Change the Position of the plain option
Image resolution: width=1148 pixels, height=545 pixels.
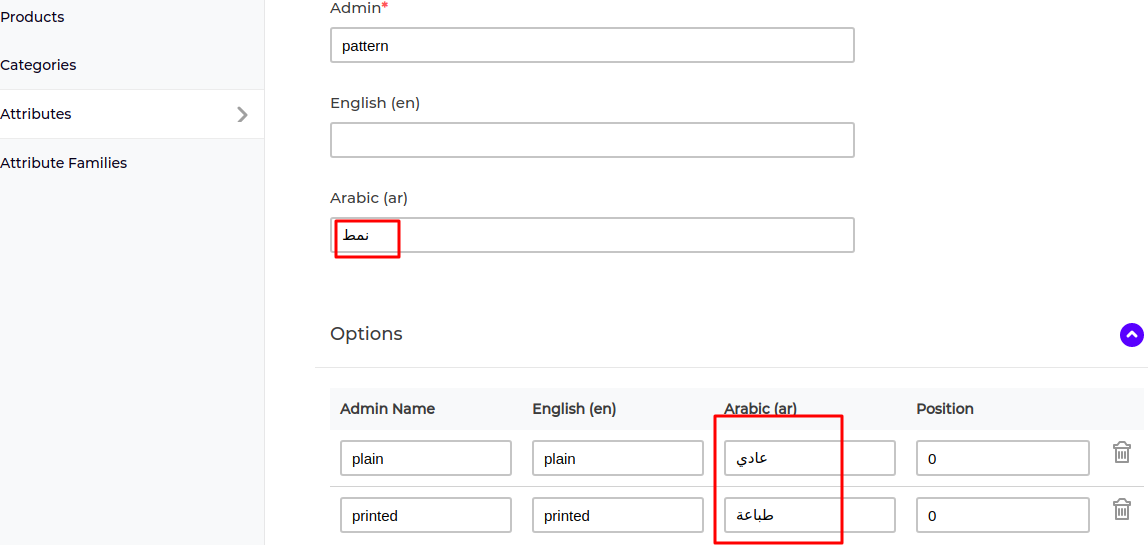(x=1002, y=459)
